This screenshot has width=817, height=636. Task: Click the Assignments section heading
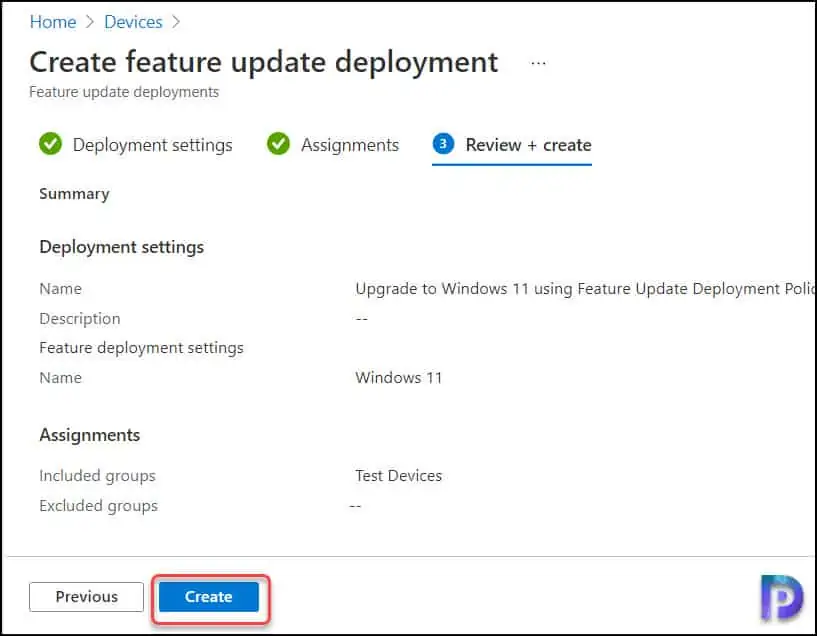[90, 435]
